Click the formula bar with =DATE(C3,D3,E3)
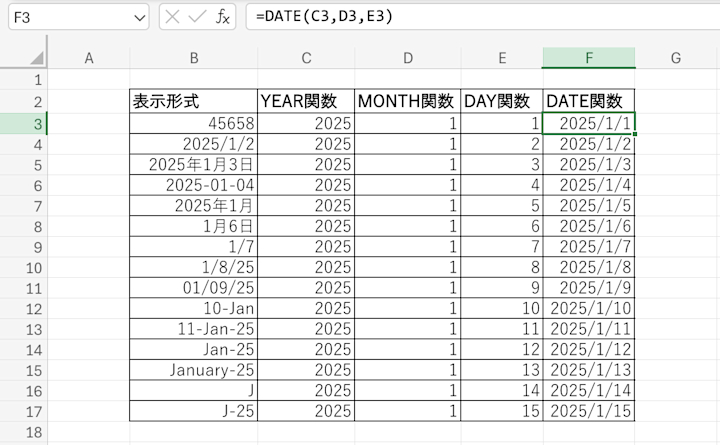 point(483,17)
